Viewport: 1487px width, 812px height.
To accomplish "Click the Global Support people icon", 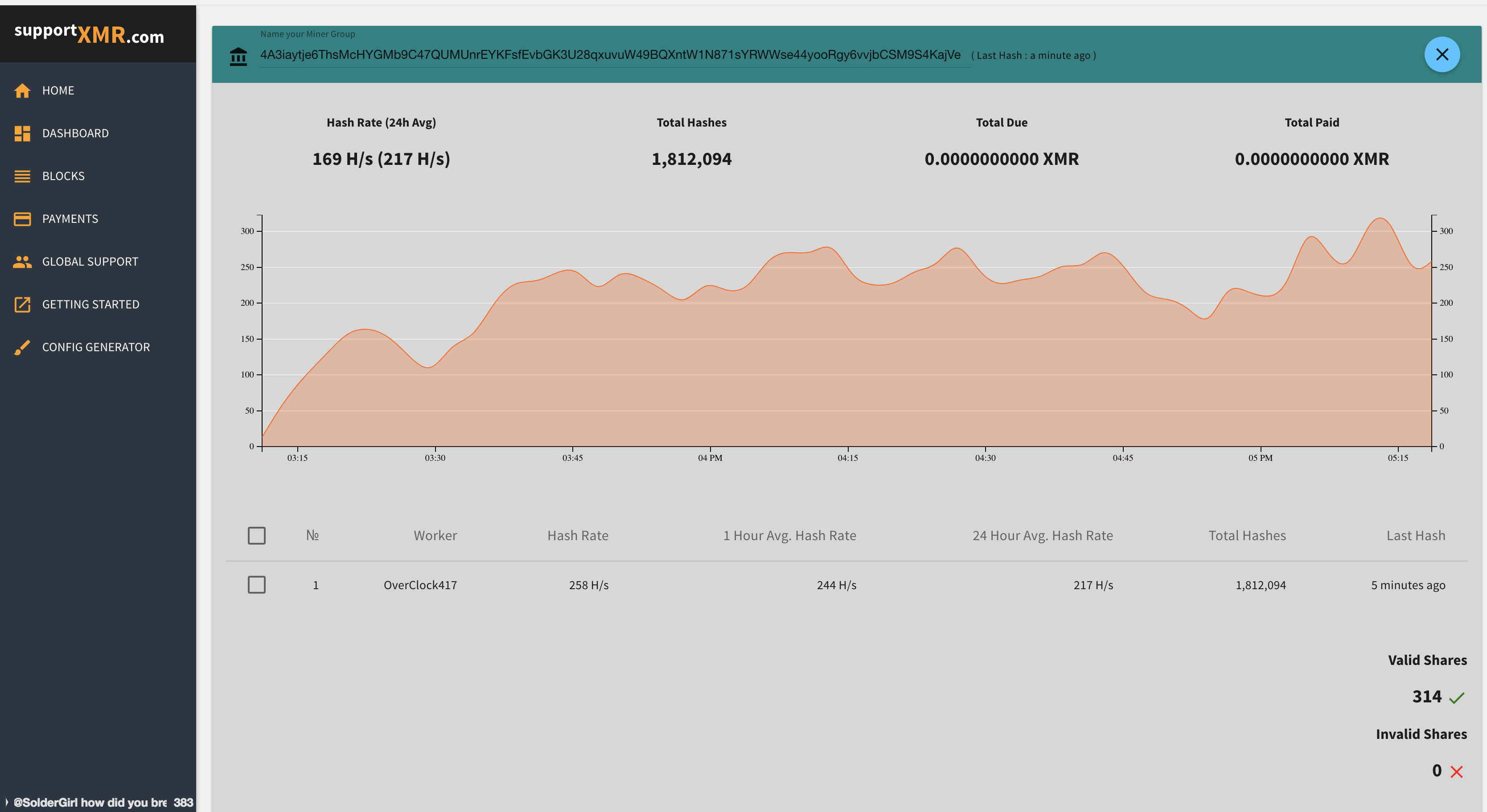I will pyautogui.click(x=22, y=262).
